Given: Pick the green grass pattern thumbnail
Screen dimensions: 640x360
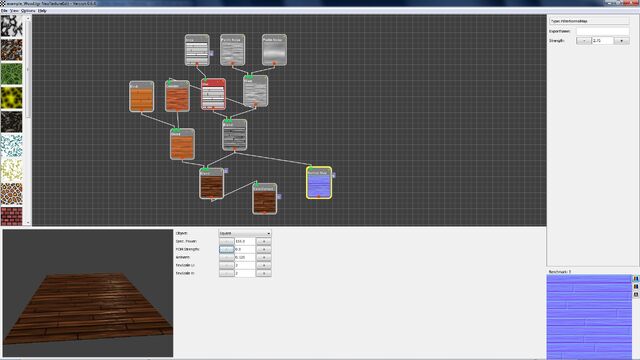Looking at the screenshot, I should [x=11, y=74].
